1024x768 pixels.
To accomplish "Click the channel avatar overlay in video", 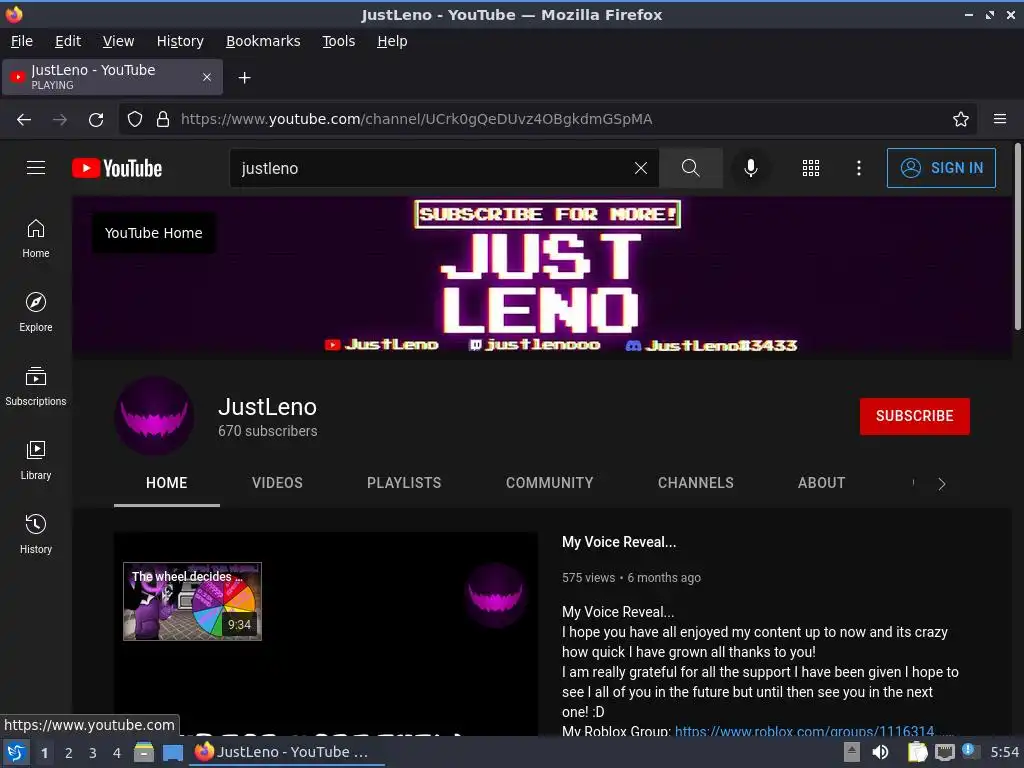I will coord(495,595).
